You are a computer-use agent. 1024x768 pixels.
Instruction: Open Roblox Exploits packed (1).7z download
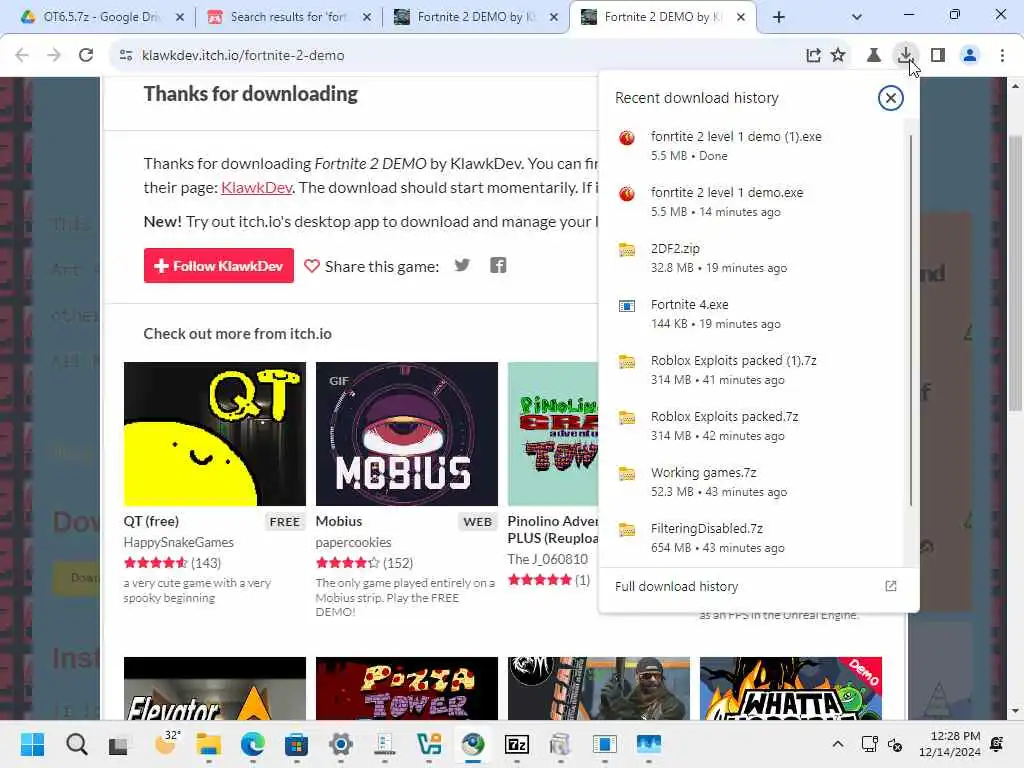click(754, 370)
